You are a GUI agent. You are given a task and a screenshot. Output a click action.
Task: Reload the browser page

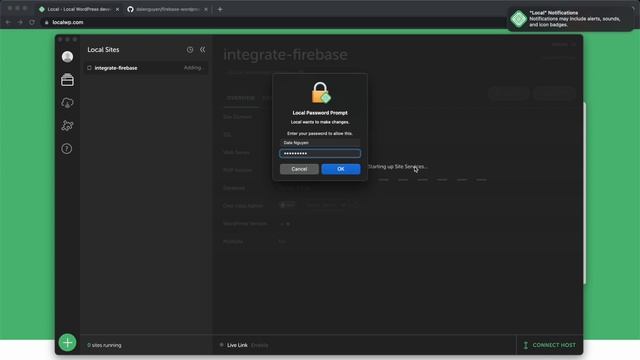click(x=32, y=22)
